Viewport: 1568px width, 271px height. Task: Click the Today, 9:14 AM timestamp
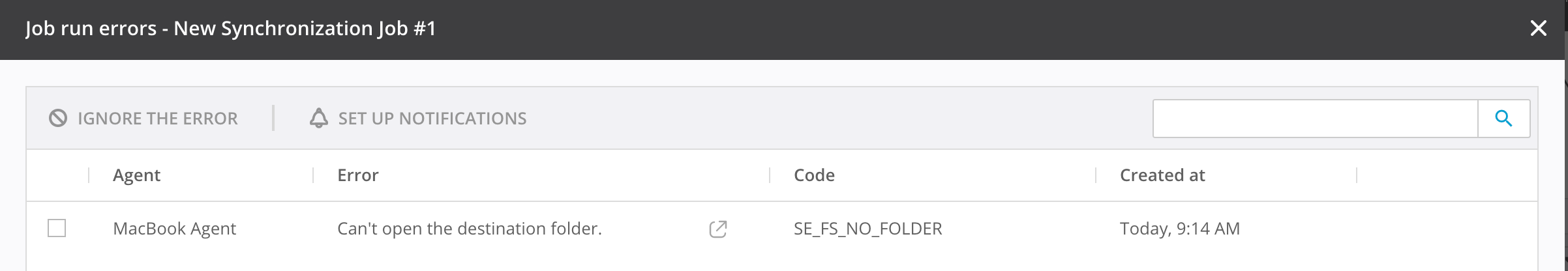pos(1179,229)
